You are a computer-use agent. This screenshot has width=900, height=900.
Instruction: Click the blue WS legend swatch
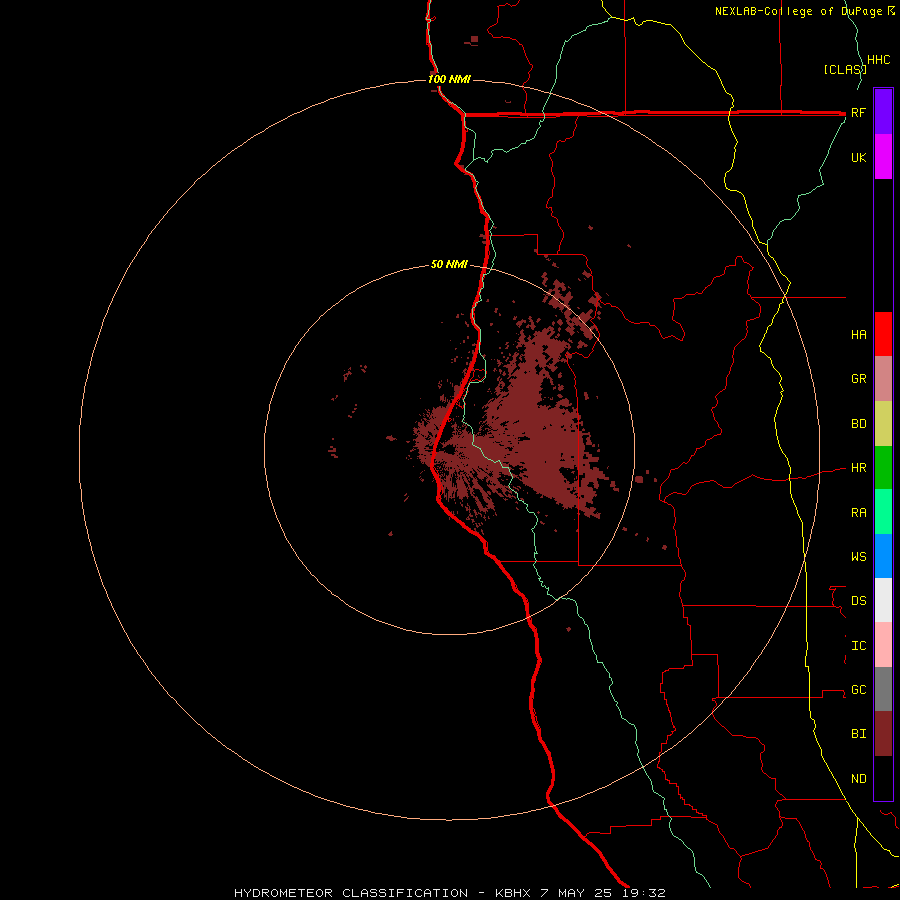pyautogui.click(x=883, y=556)
